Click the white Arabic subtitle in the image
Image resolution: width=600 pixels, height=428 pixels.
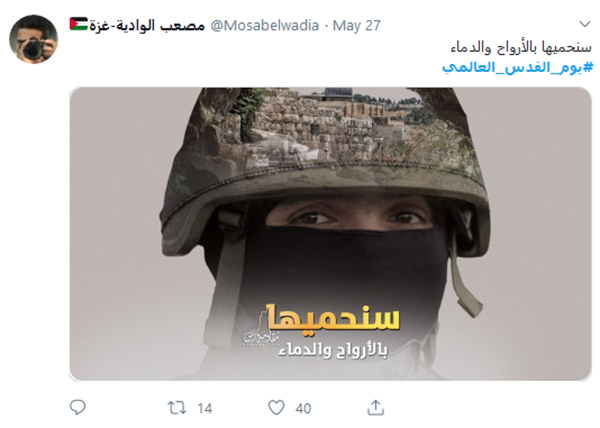(x=333, y=350)
